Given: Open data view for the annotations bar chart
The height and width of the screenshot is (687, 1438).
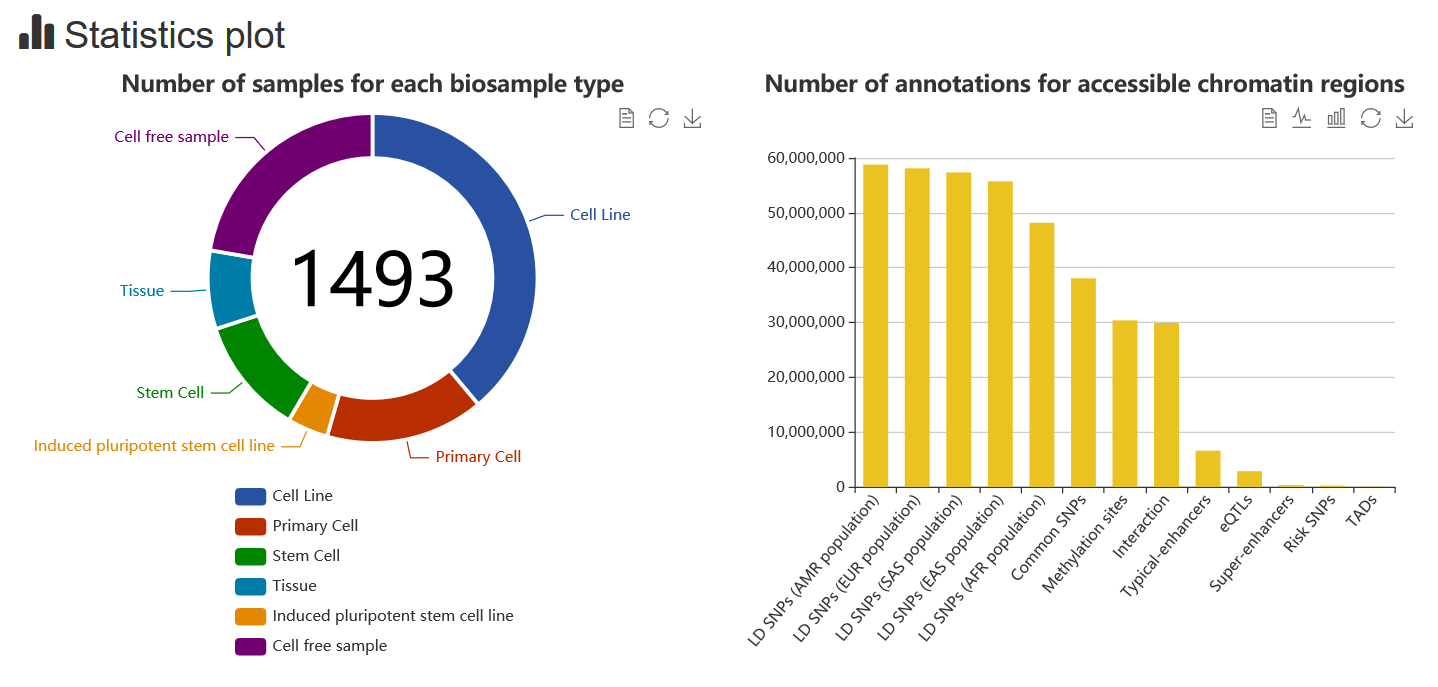Looking at the screenshot, I should (1269, 118).
